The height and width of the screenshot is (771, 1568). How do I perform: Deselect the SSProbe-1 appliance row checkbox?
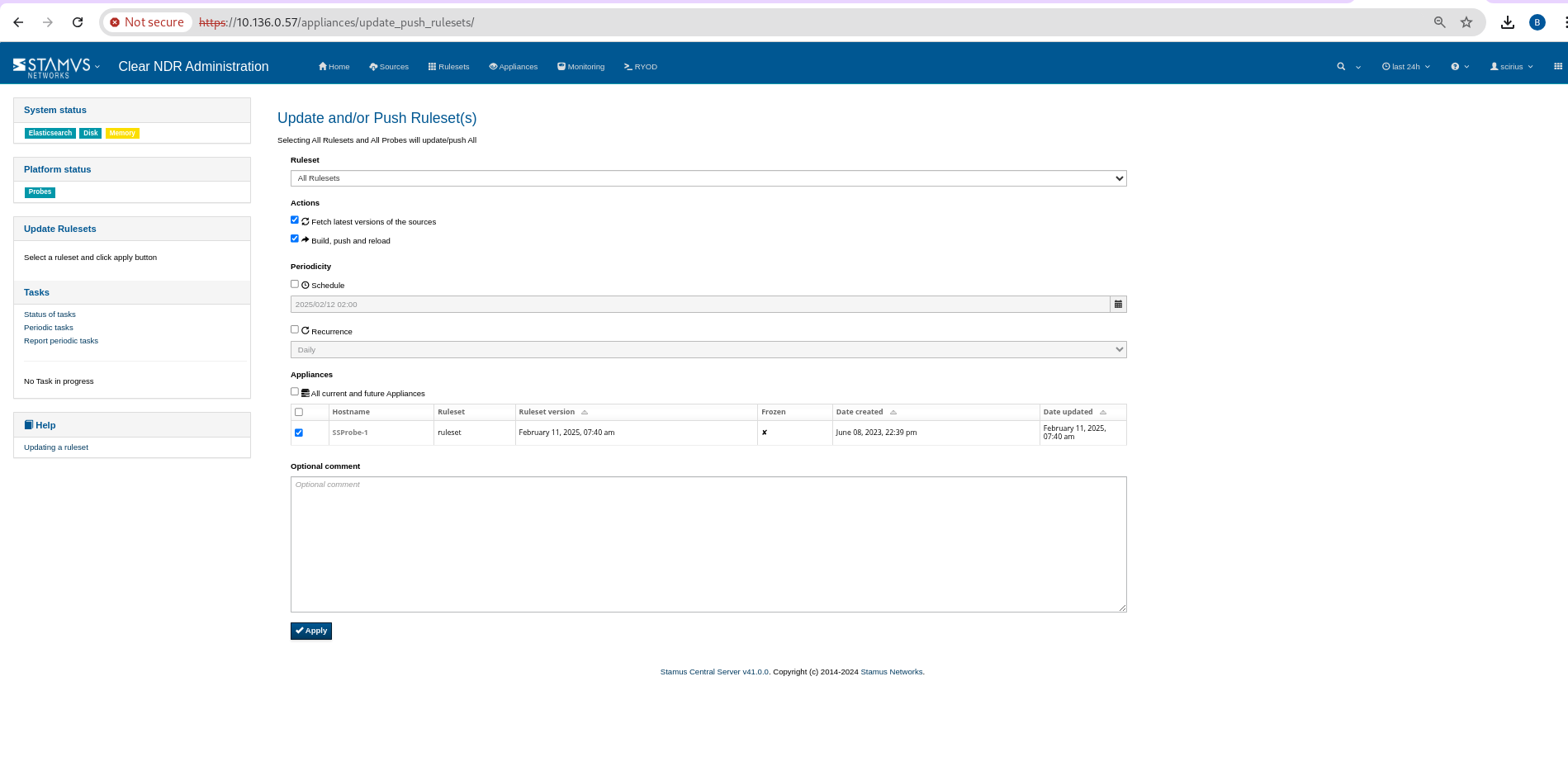click(299, 433)
